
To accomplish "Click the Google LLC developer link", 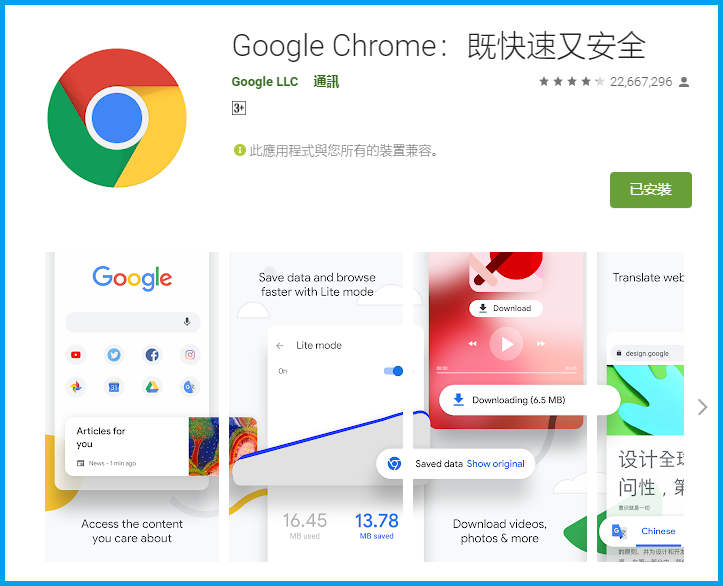I will coord(265,82).
